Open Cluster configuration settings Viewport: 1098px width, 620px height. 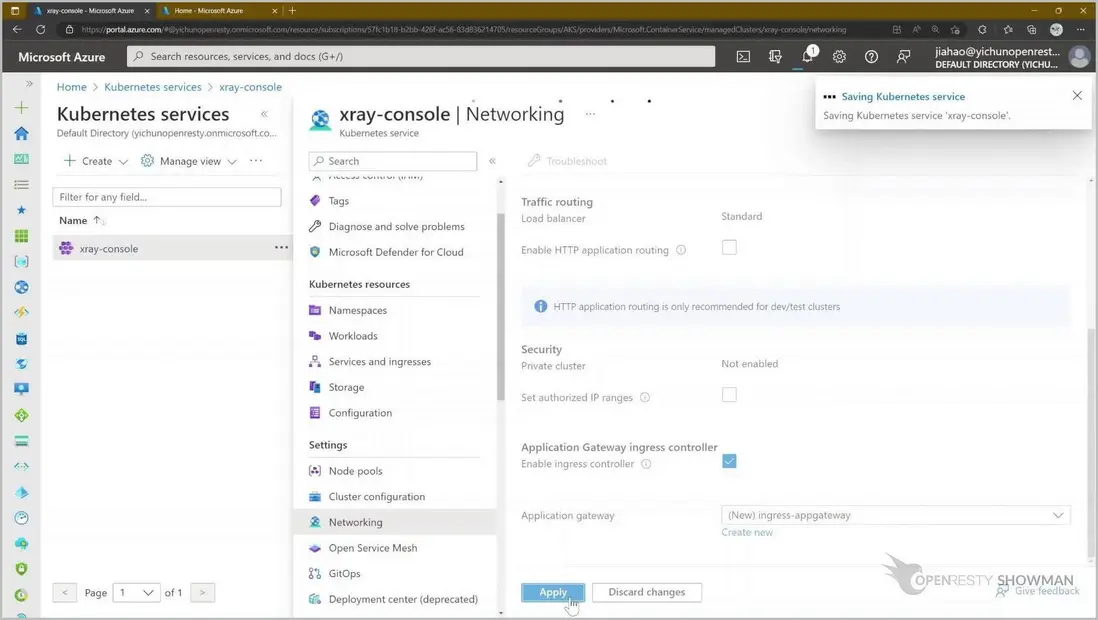coord(377,497)
